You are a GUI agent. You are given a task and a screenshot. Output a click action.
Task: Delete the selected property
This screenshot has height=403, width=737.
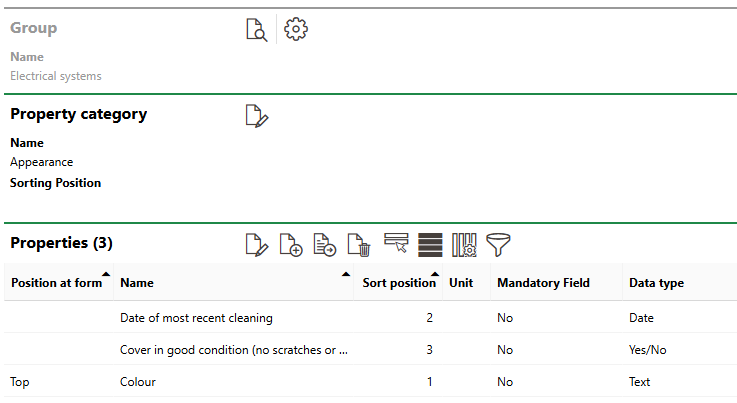click(x=358, y=244)
